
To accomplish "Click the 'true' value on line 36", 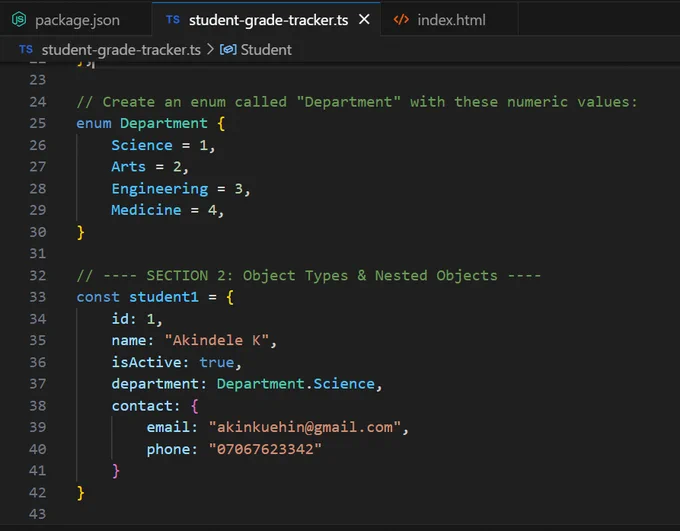I will (x=216, y=362).
